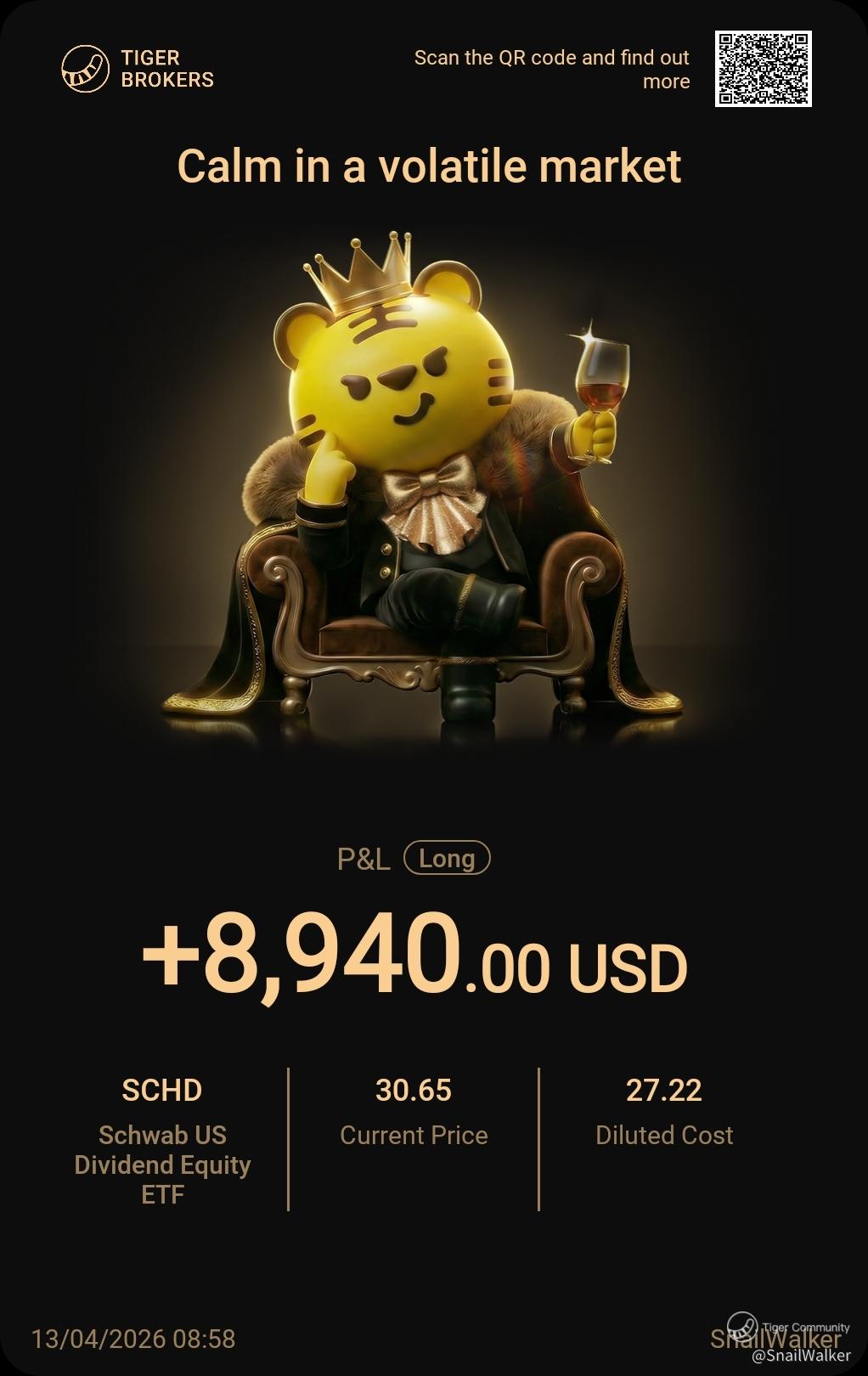Viewport: 868px width, 1376px height.
Task: Click the Long position badge
Action: (x=447, y=858)
